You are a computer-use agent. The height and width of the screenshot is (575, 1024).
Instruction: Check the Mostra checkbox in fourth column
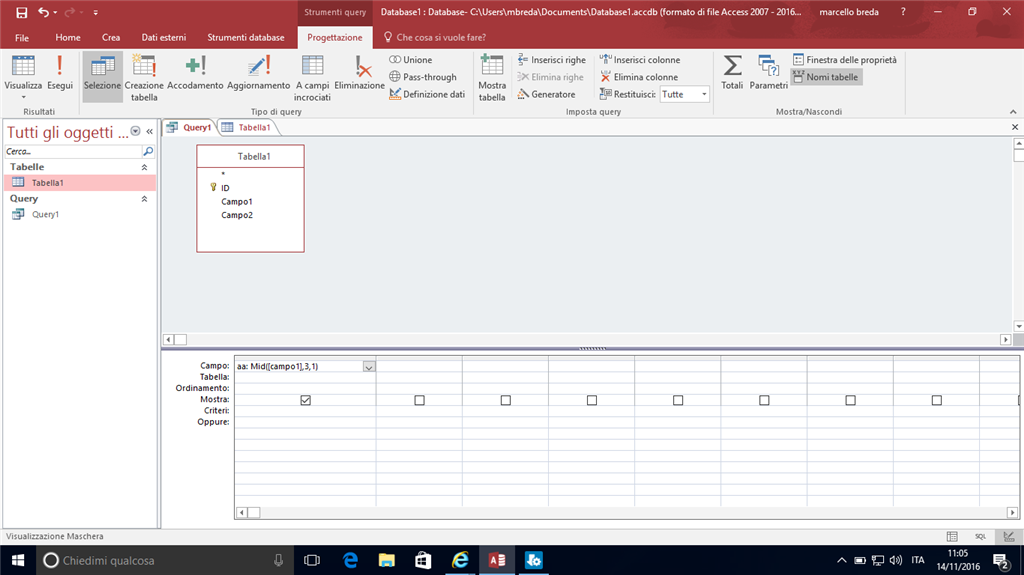click(x=592, y=400)
